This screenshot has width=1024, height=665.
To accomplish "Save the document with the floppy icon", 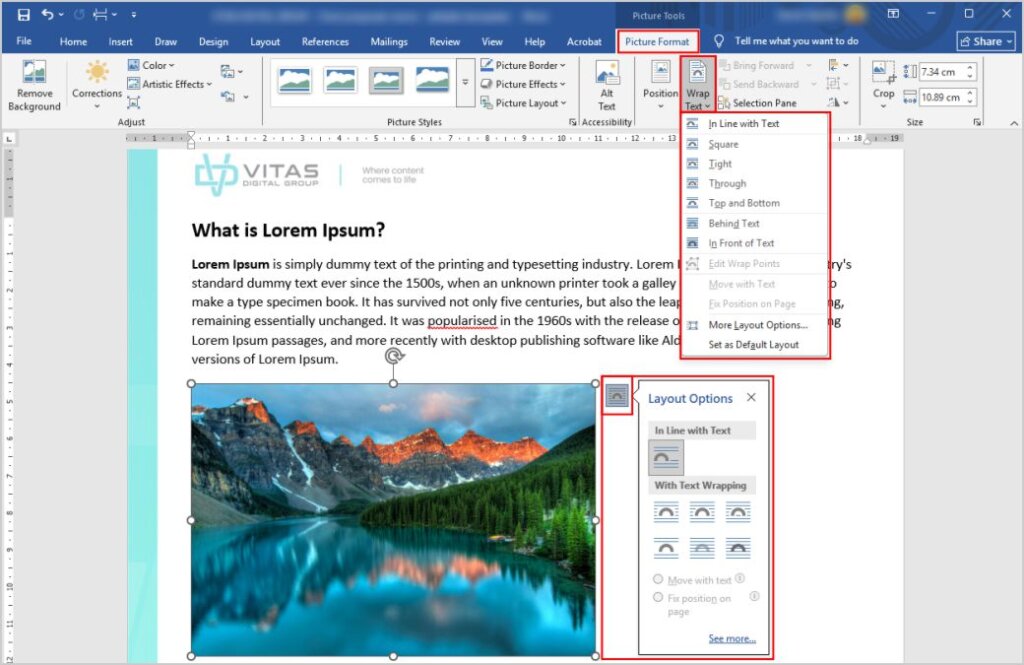I will [x=24, y=14].
